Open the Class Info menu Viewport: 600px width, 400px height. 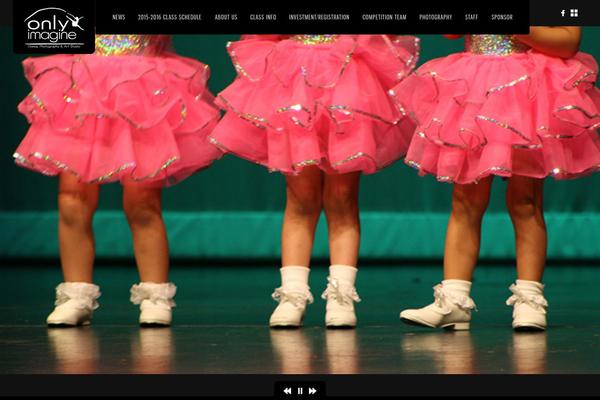coord(263,17)
